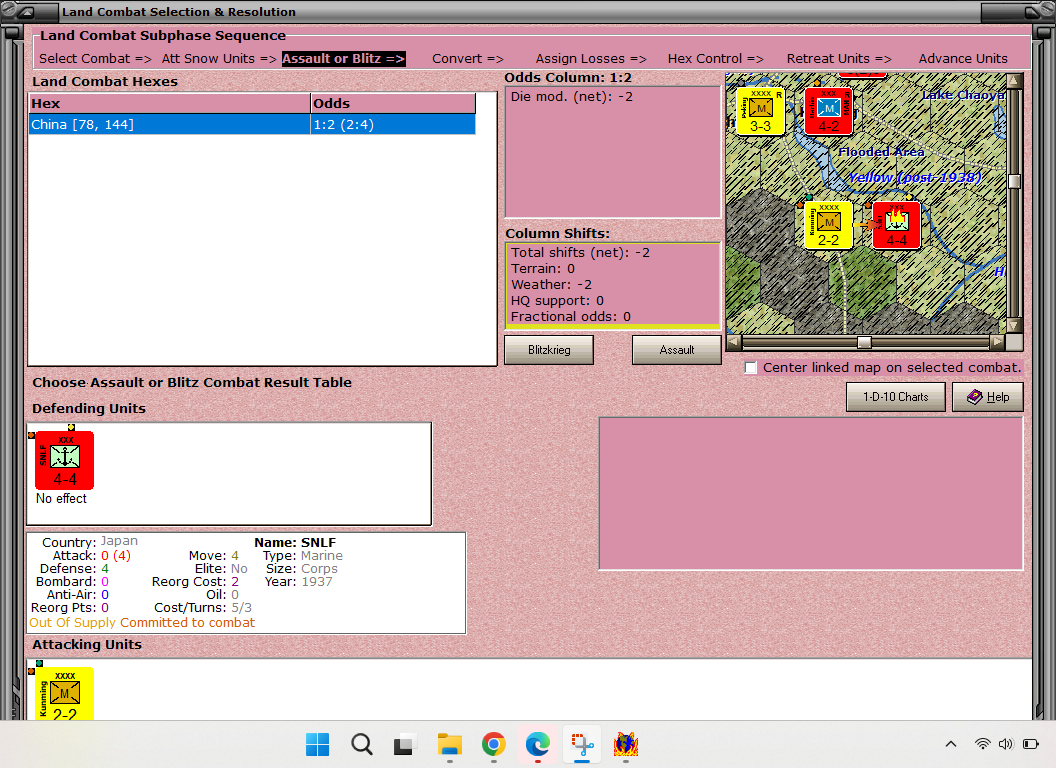Open the 1-D-10 Charts

(896, 397)
